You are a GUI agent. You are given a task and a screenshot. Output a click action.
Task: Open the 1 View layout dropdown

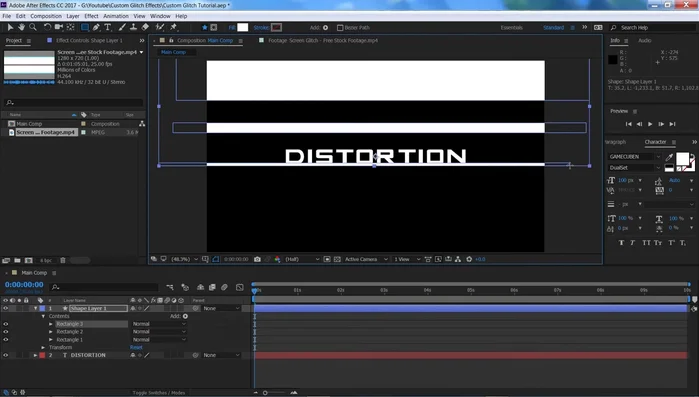[407, 259]
